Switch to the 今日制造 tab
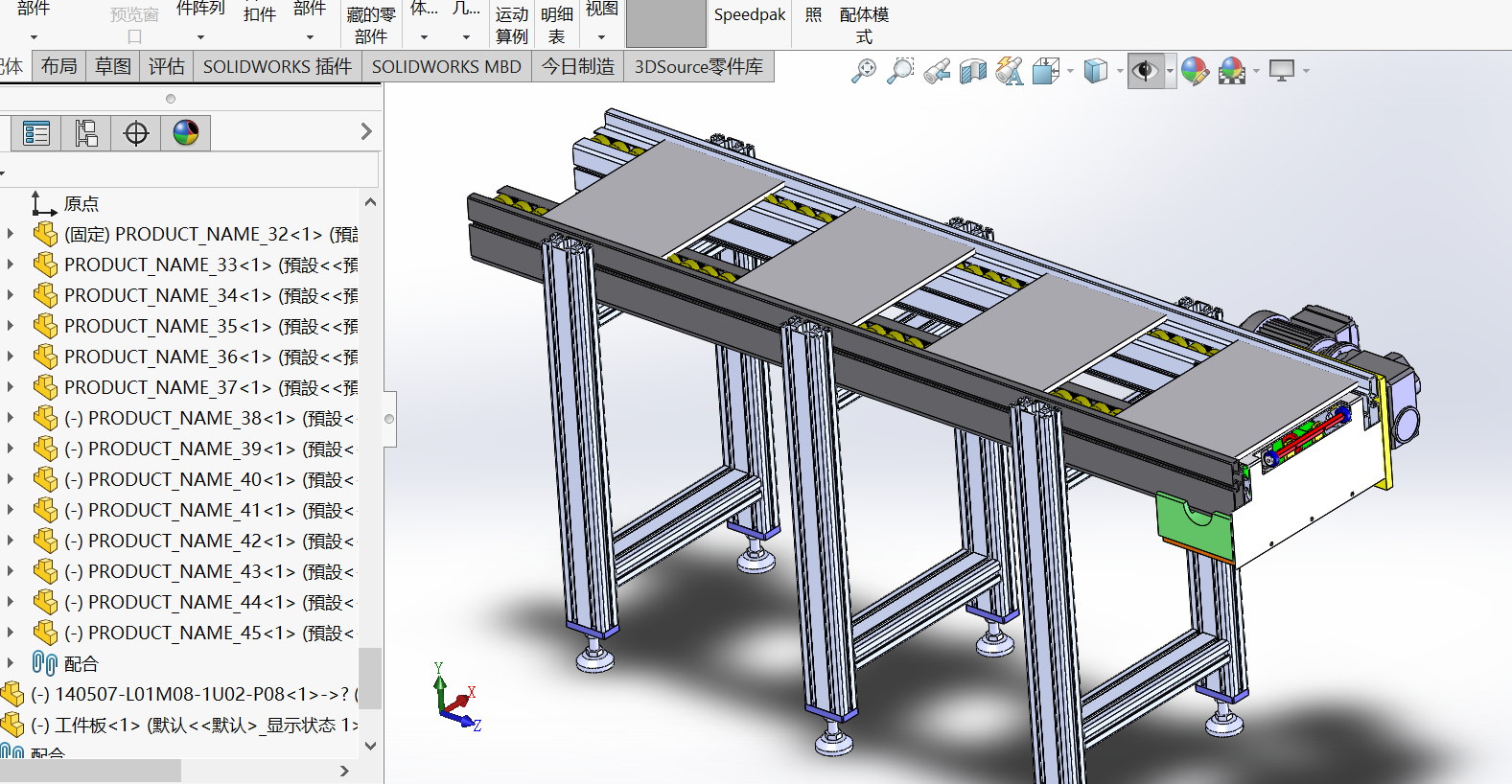This screenshot has width=1512, height=784. click(x=578, y=66)
